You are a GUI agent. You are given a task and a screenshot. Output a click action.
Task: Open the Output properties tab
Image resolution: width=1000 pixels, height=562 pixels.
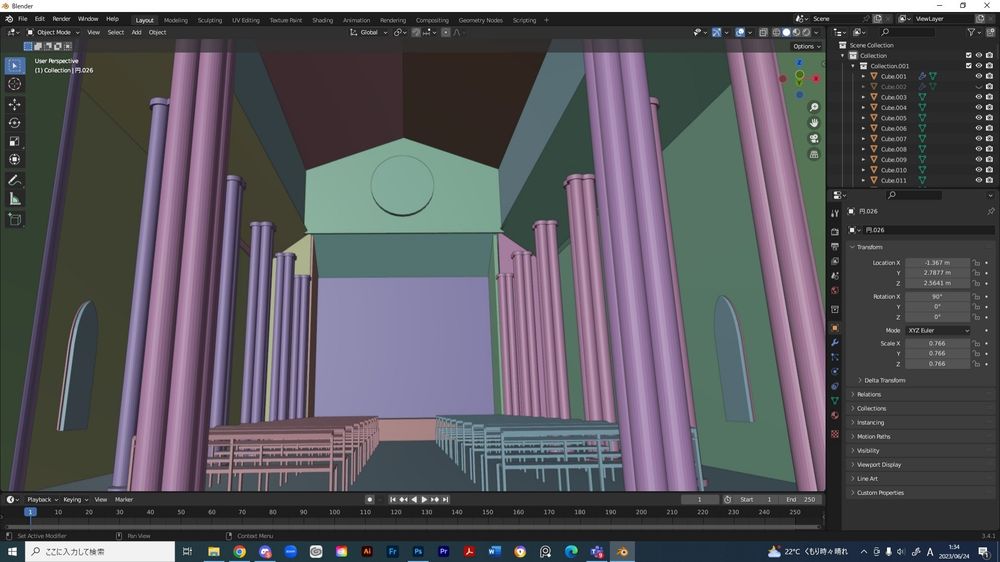[x=835, y=246]
